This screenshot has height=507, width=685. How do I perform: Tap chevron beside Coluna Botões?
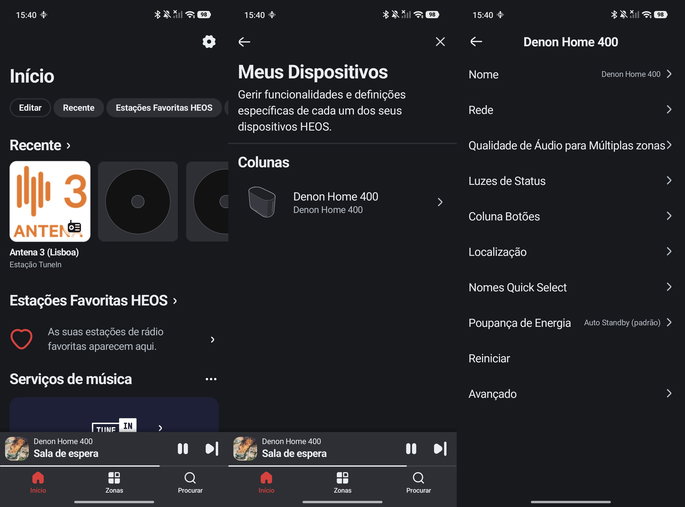(669, 216)
